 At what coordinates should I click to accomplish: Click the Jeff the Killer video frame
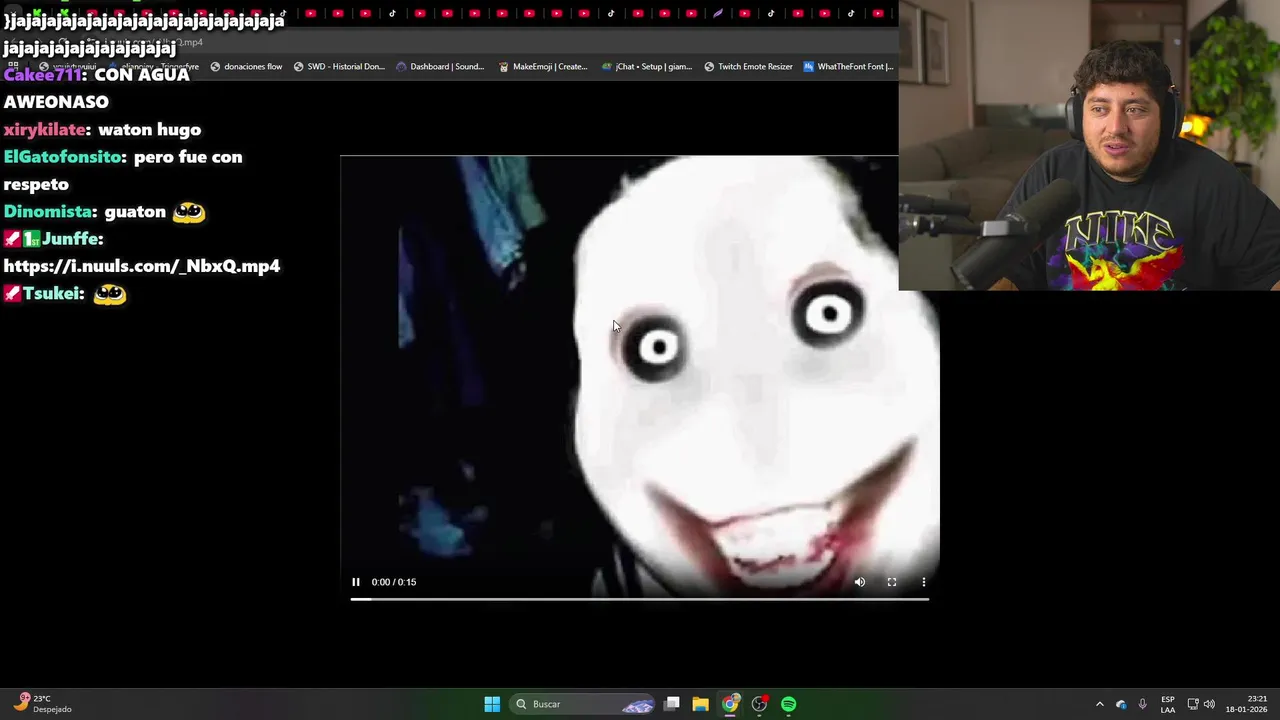point(640,380)
